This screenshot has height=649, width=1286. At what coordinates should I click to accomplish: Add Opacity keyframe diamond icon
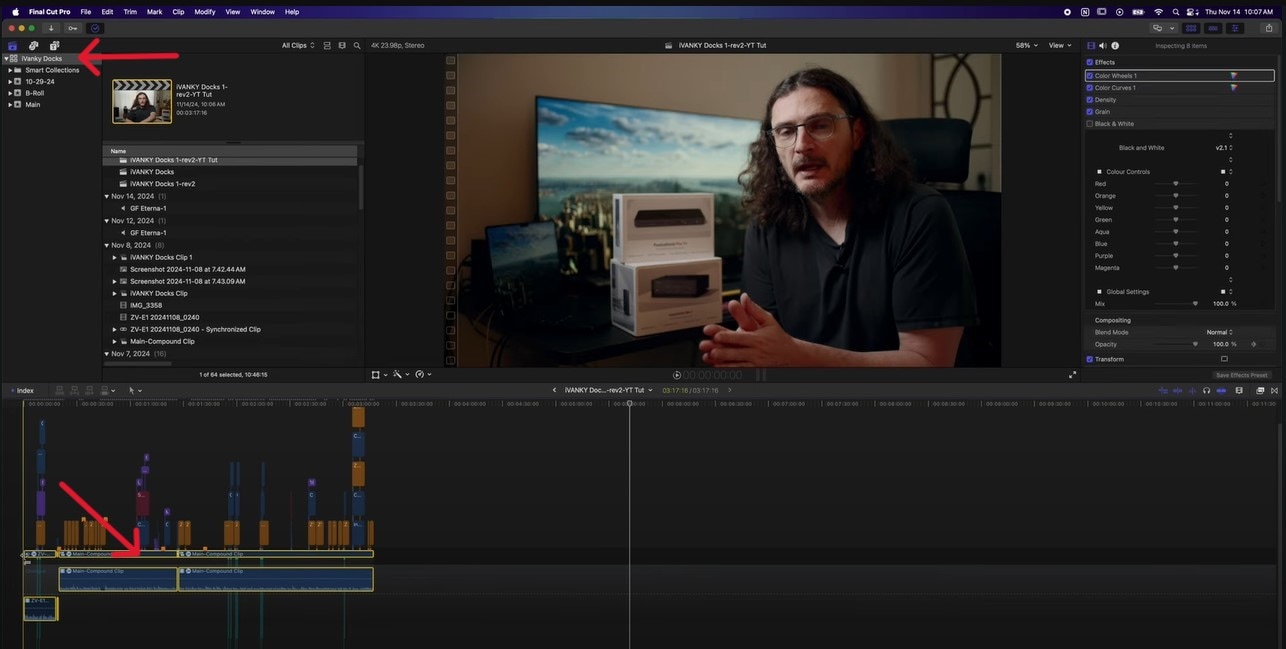1253,344
